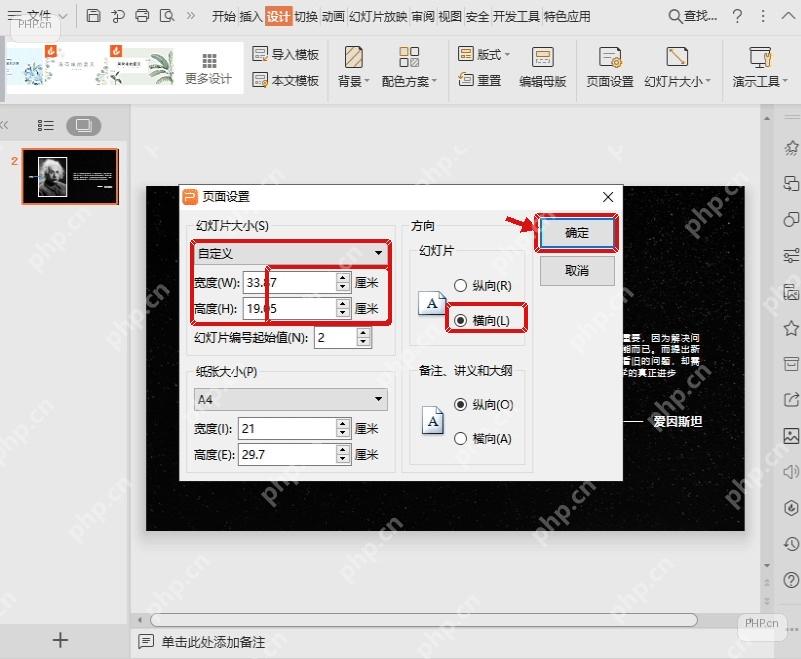This screenshot has height=659, width=801.
Task: Switch to the 审阅 tab
Action: click(423, 16)
